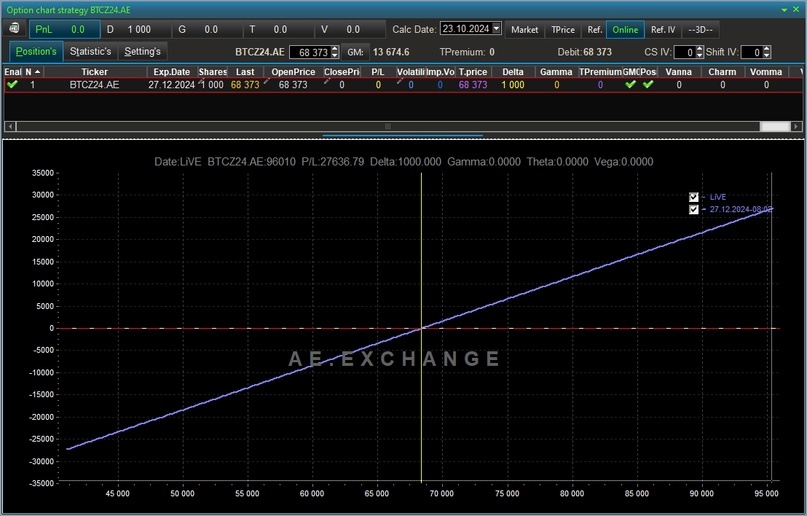Toggle the 27.12.2024 series checkbox in legend
Viewport: 807px width, 516px height.
[x=693, y=209]
